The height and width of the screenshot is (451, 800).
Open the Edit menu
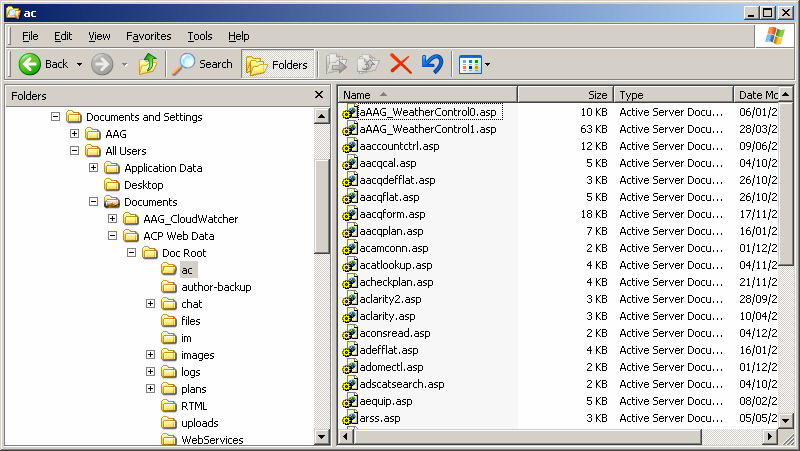[x=63, y=36]
